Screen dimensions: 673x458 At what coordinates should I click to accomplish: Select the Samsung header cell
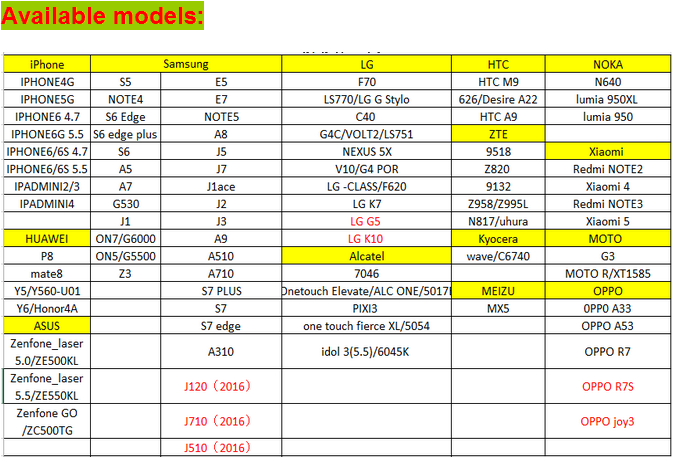point(186,64)
